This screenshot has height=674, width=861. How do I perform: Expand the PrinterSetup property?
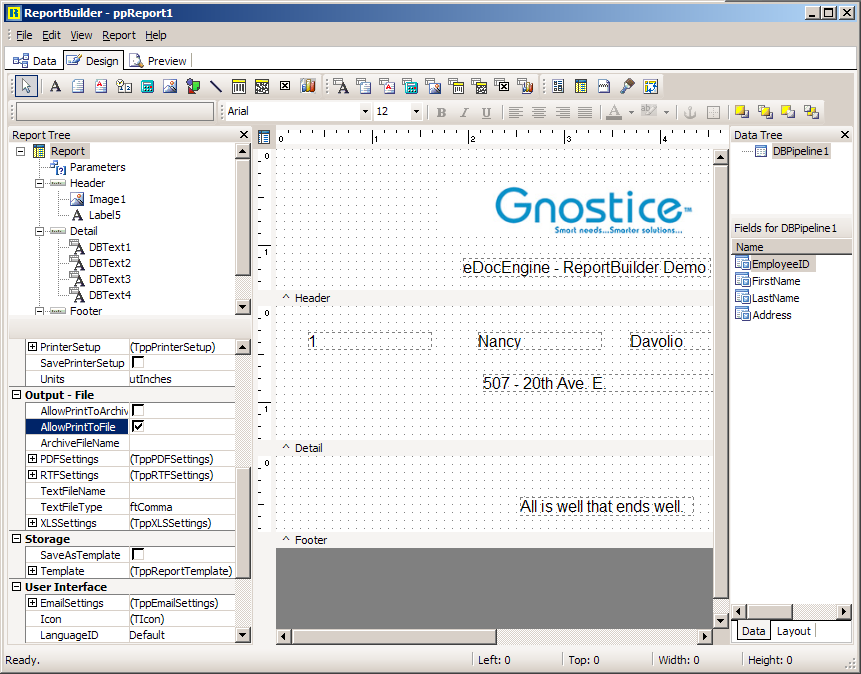tap(32, 347)
